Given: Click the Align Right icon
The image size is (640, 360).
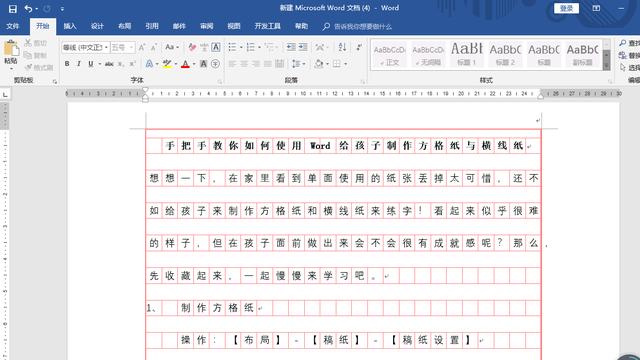Looking at the screenshot, I should tap(256, 64).
